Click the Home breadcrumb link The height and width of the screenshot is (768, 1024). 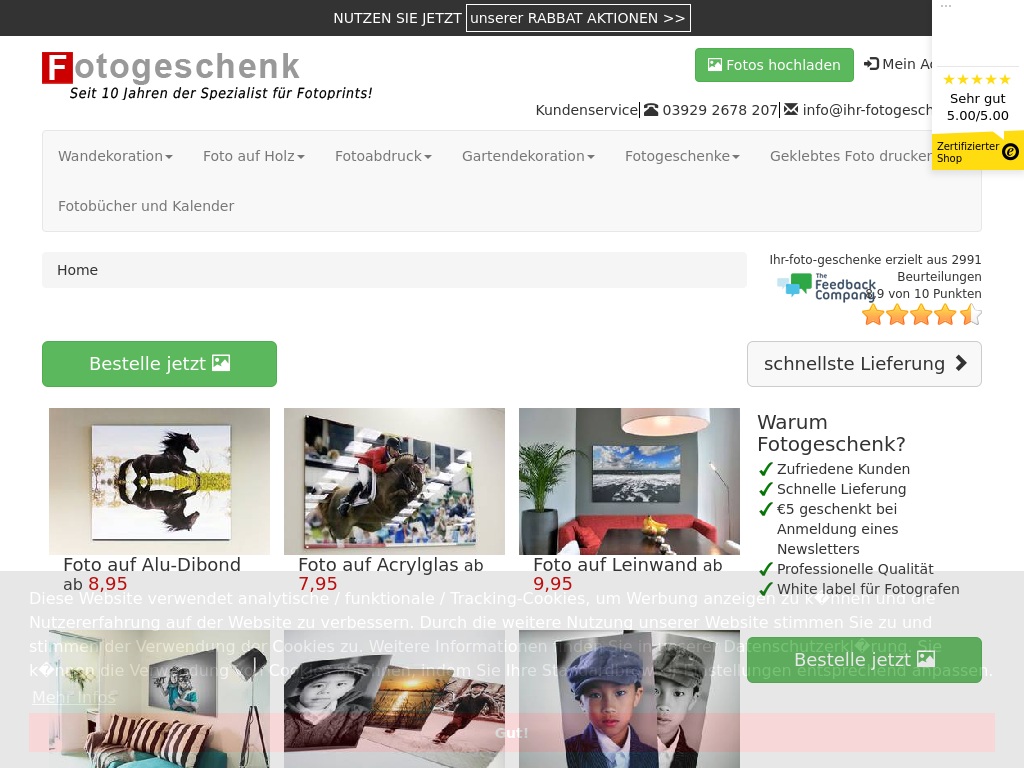pos(77,270)
